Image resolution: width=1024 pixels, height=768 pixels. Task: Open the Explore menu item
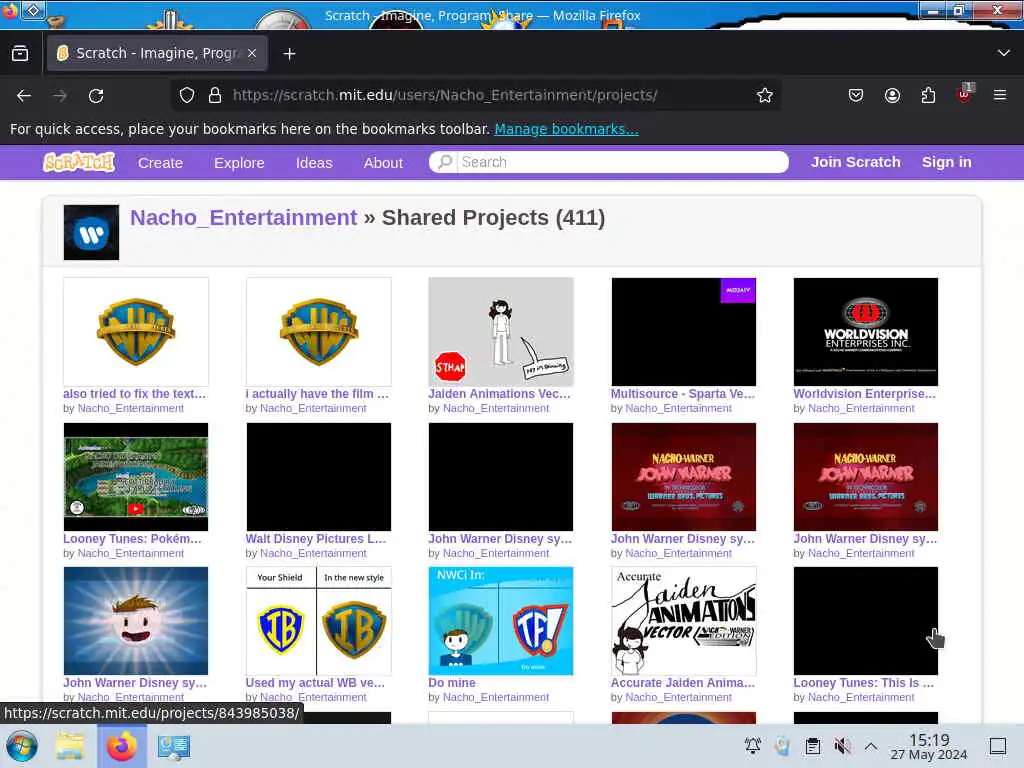click(239, 163)
